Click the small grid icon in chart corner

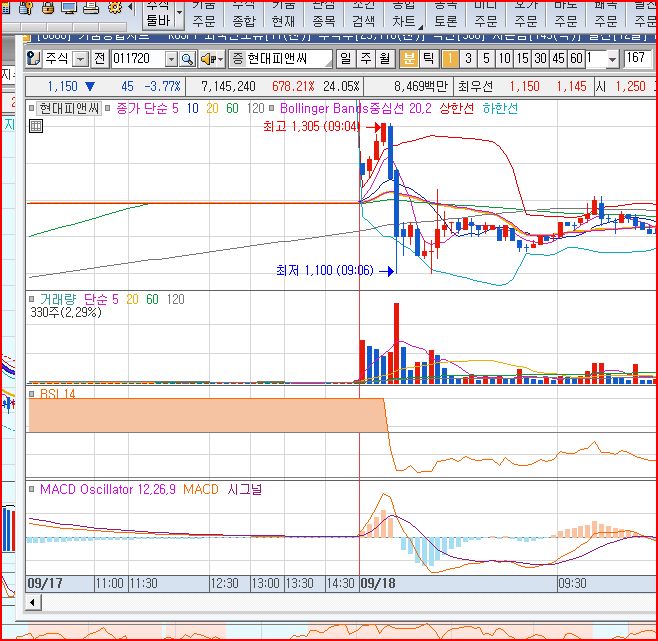(x=36, y=126)
